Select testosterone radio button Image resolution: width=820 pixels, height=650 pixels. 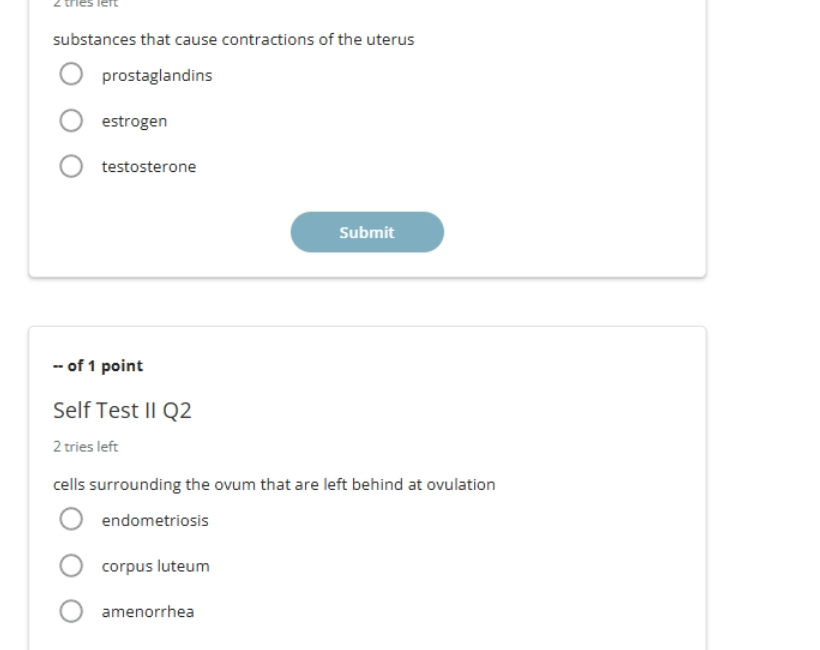click(71, 166)
